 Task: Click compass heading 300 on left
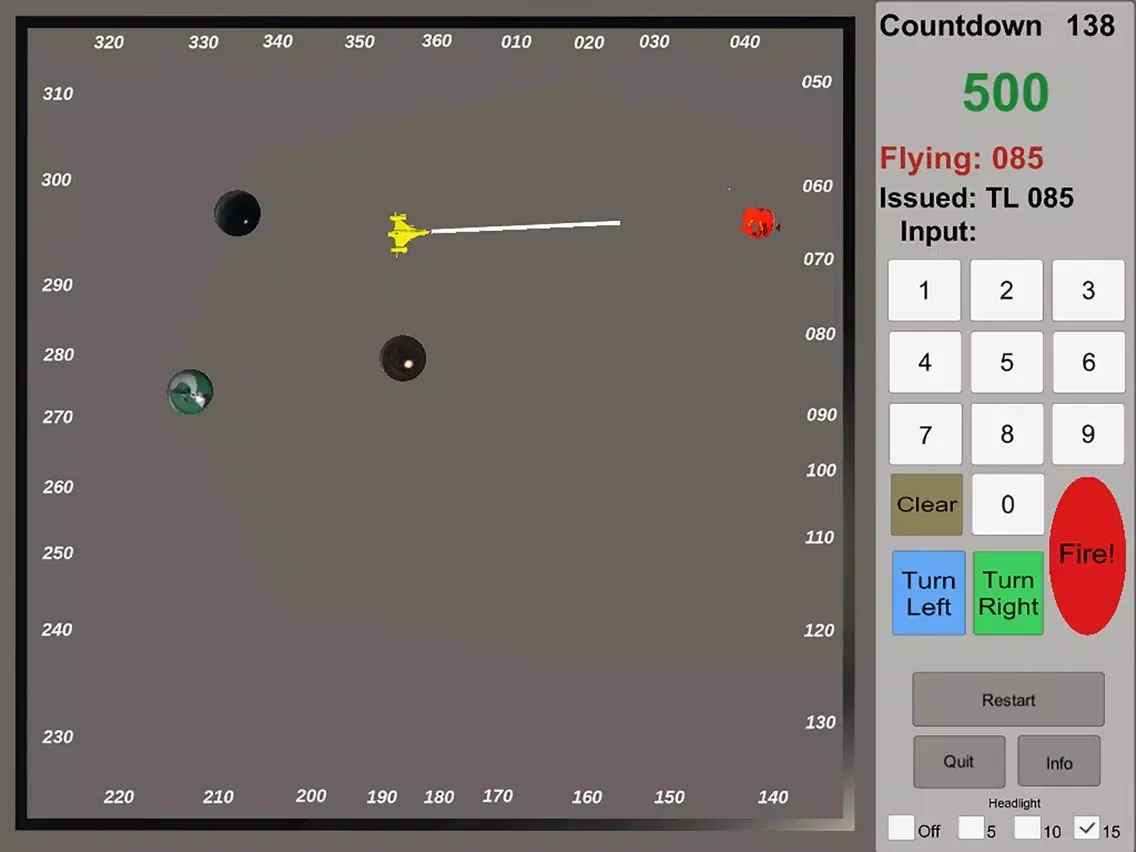click(x=57, y=179)
